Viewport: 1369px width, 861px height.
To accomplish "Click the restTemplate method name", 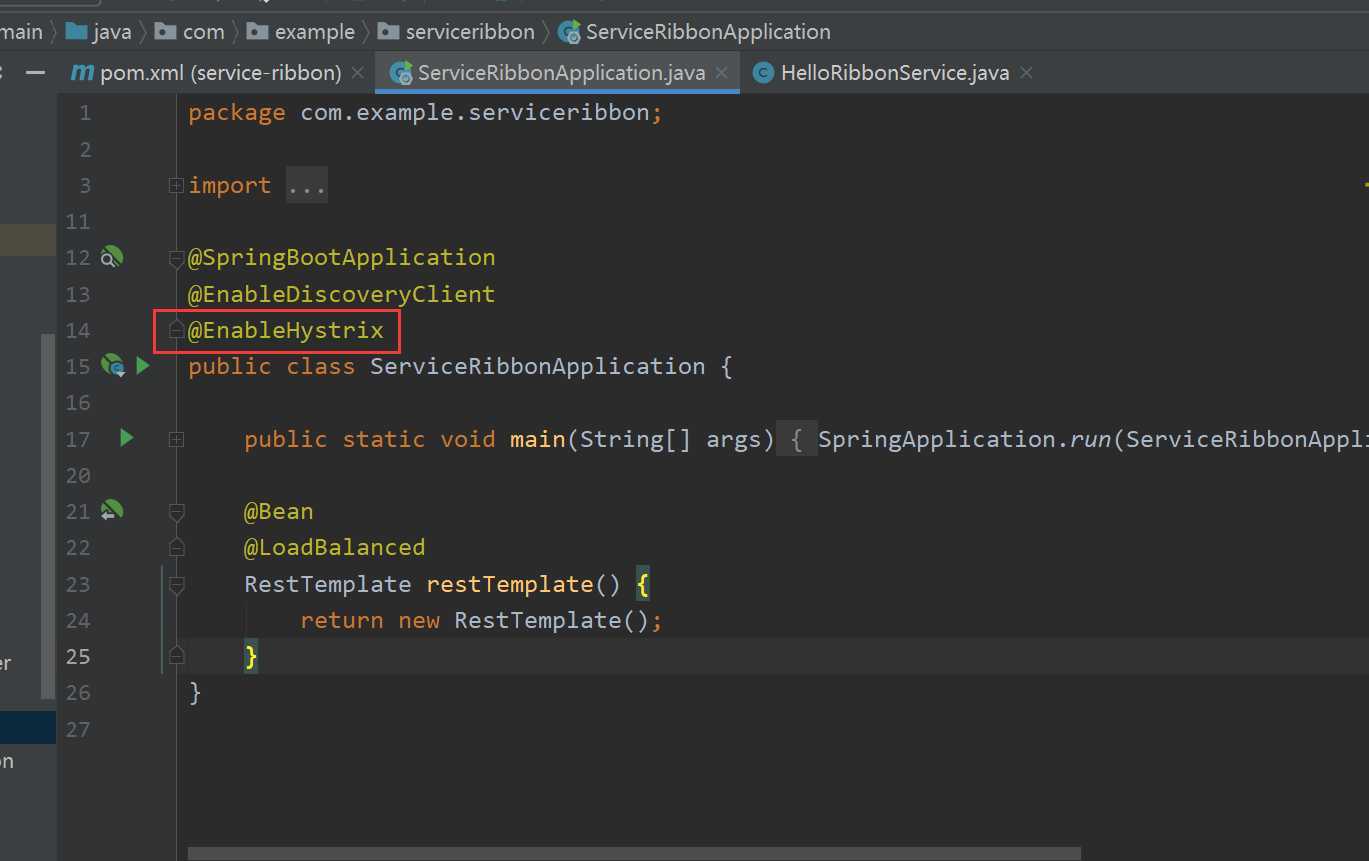I will (510, 584).
